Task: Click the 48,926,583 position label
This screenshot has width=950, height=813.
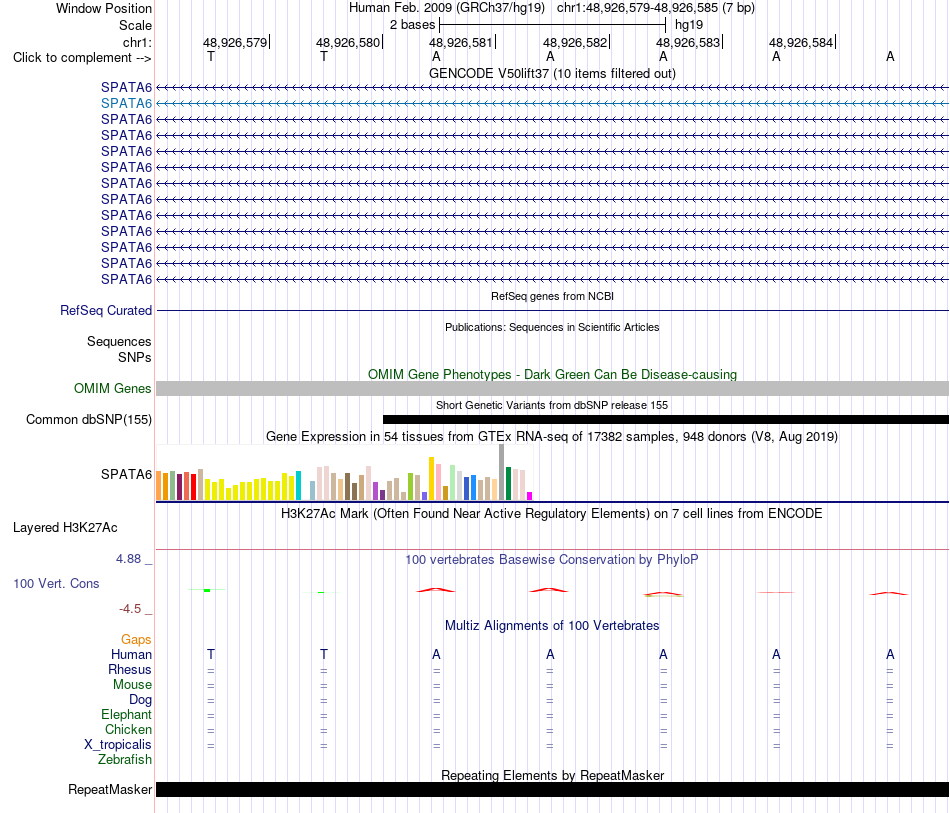Action: [688, 42]
